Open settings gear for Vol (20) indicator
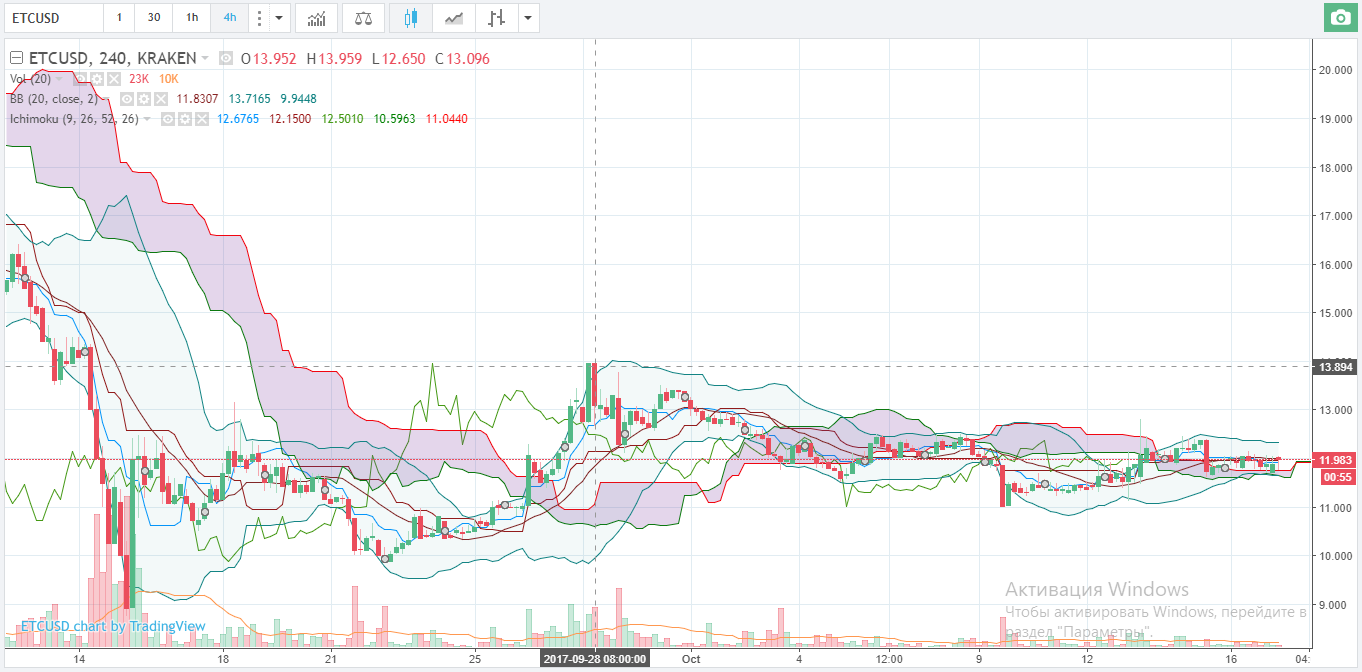 (x=98, y=79)
